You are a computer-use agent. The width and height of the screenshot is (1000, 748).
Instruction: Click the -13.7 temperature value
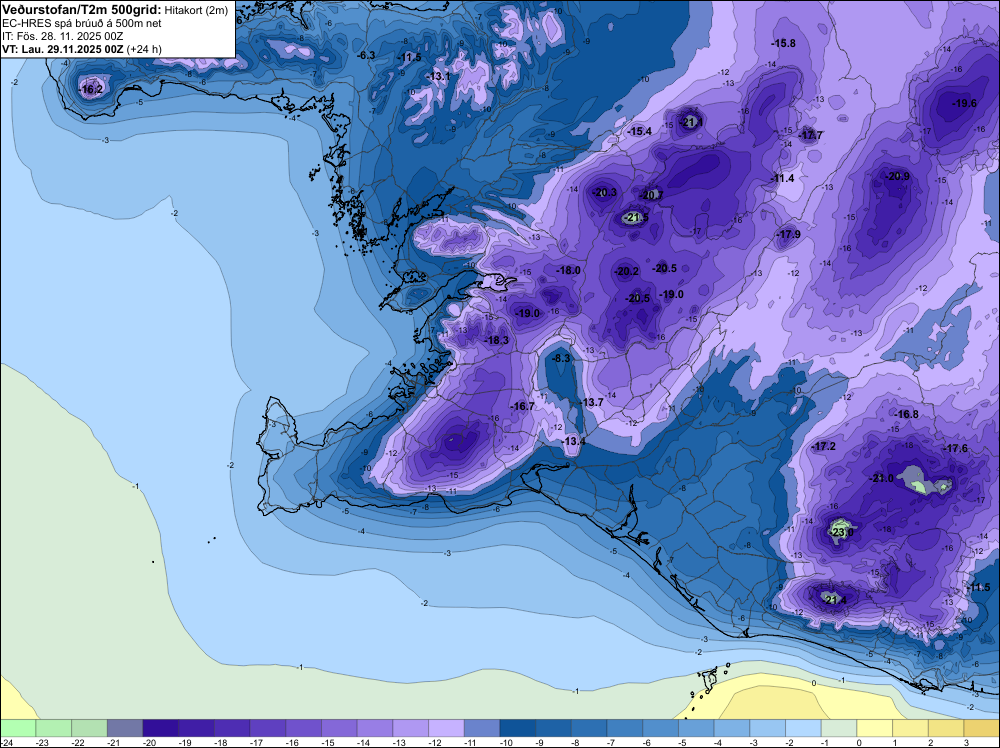tap(591, 402)
